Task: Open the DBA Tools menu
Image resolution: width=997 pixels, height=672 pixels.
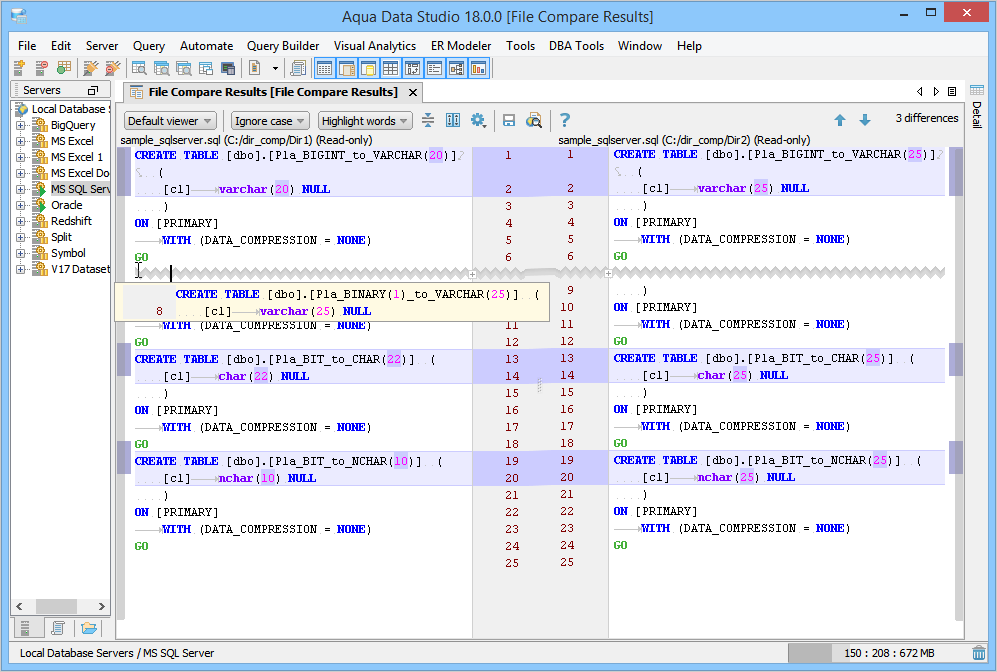Action: point(576,46)
